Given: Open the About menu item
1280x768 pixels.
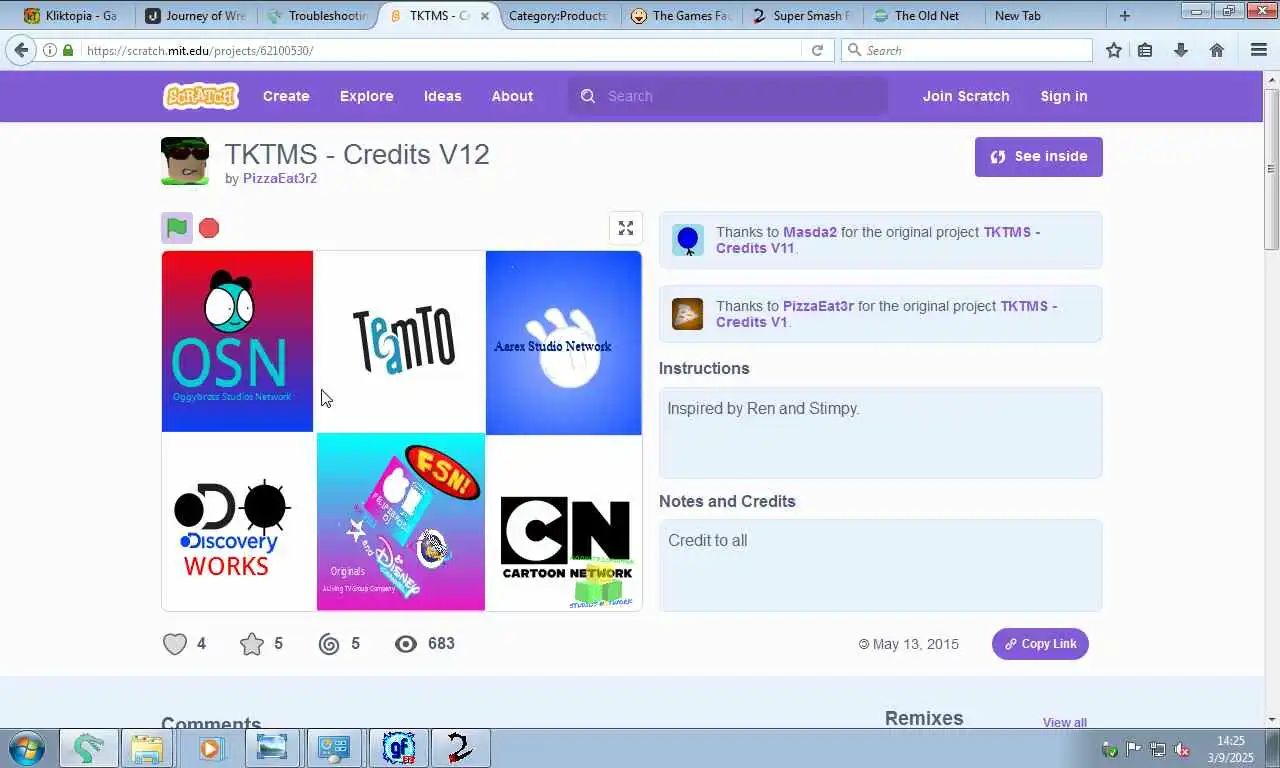Looking at the screenshot, I should (512, 96).
